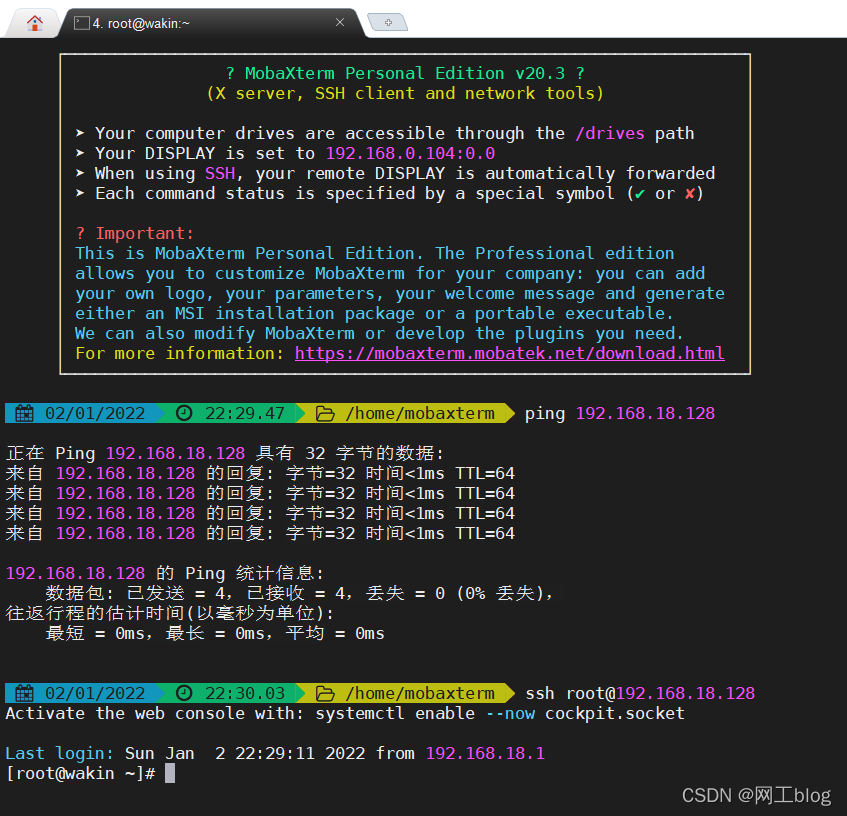847x816 pixels.
Task: Click '/home/mobaxterm' path in the ping prompt
Action: point(420,414)
